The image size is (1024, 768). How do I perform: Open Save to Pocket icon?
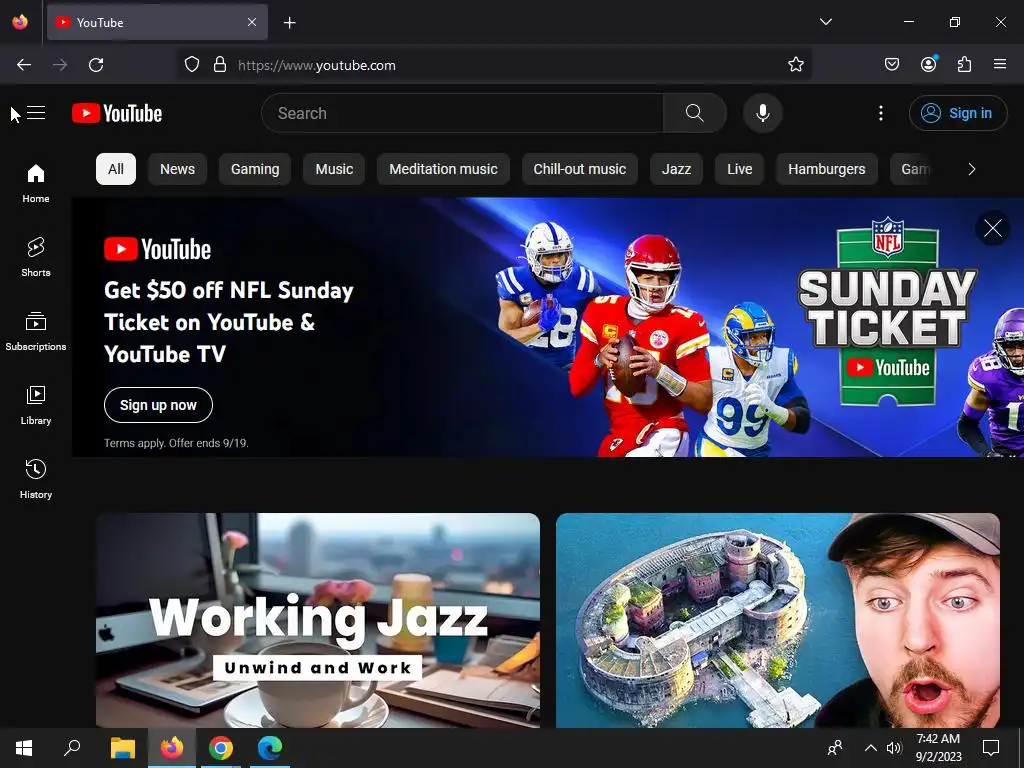click(891, 65)
